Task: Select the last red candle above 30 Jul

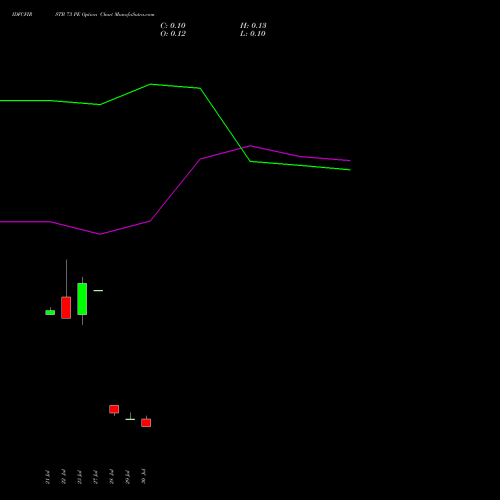Action: click(146, 422)
